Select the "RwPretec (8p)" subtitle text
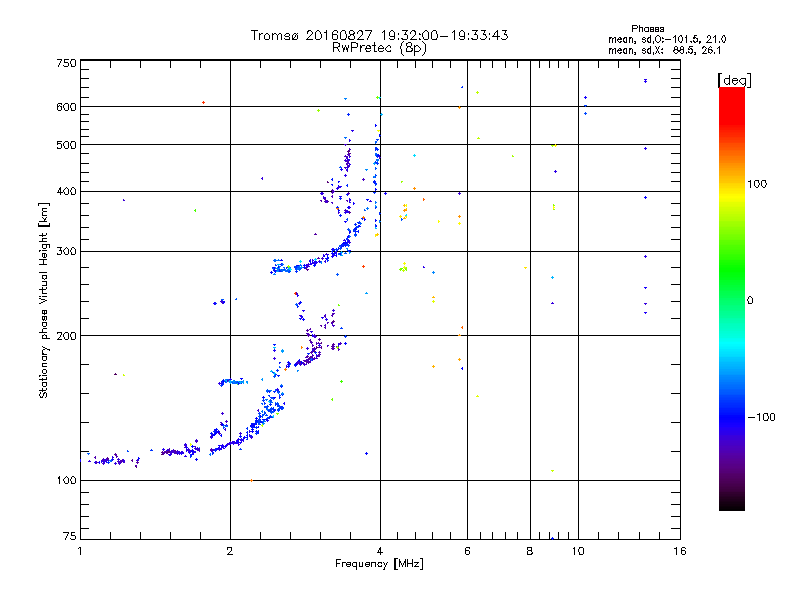Image resolution: width=800 pixels, height=600 pixels. point(379,48)
